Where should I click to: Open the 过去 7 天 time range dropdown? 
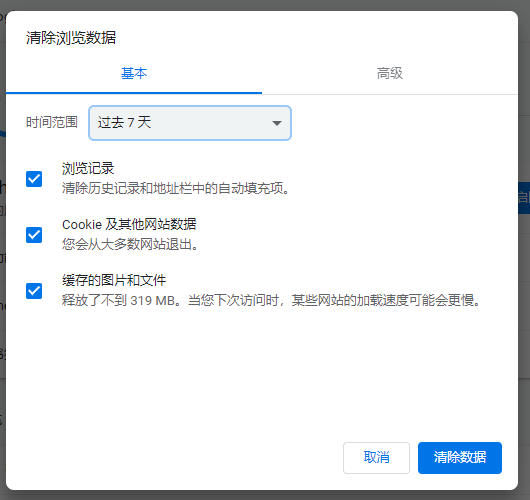click(x=190, y=123)
